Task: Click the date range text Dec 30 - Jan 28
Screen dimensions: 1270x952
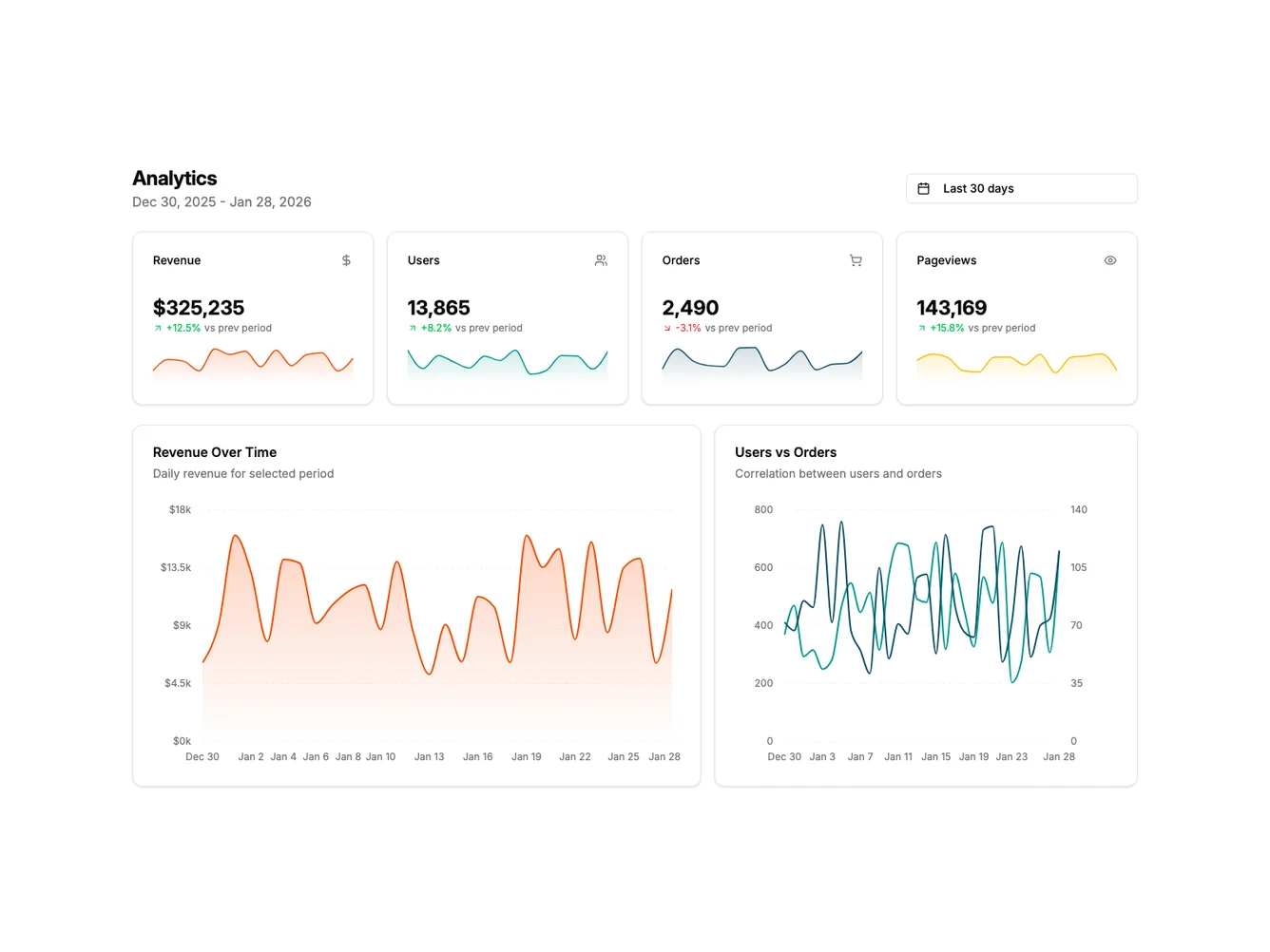Action: point(221,201)
